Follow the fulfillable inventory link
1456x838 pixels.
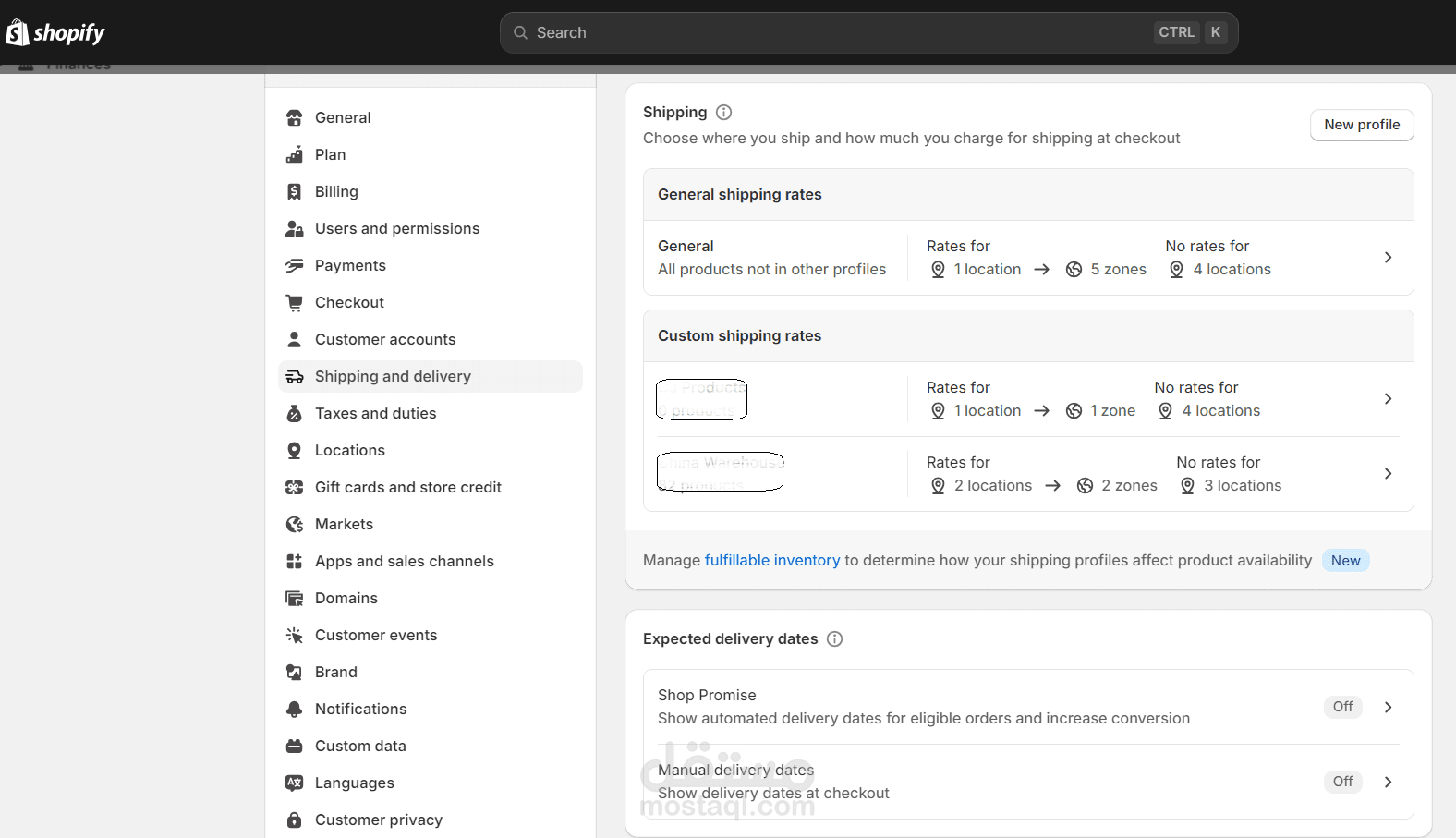pyautogui.click(x=772, y=561)
